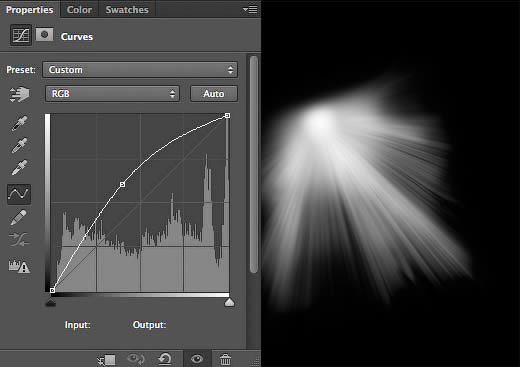Click the Properties panel vertical scrollbar
The image size is (520, 367).
[254, 164]
